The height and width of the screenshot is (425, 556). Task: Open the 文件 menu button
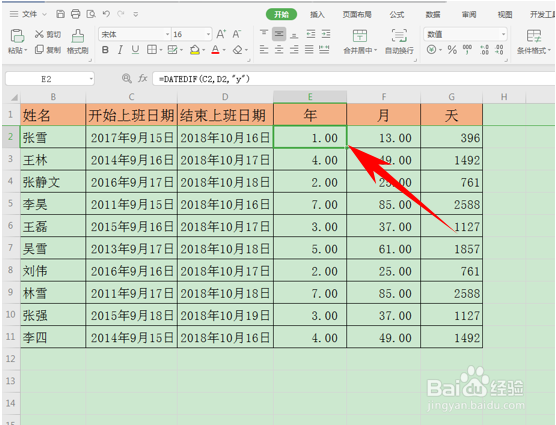[29, 14]
